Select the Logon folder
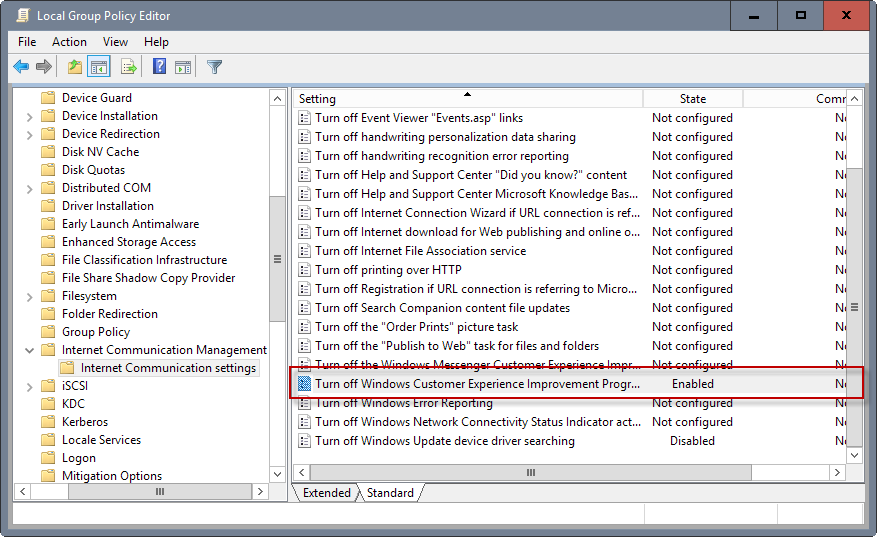Viewport: 877px width, 537px height. 79,458
